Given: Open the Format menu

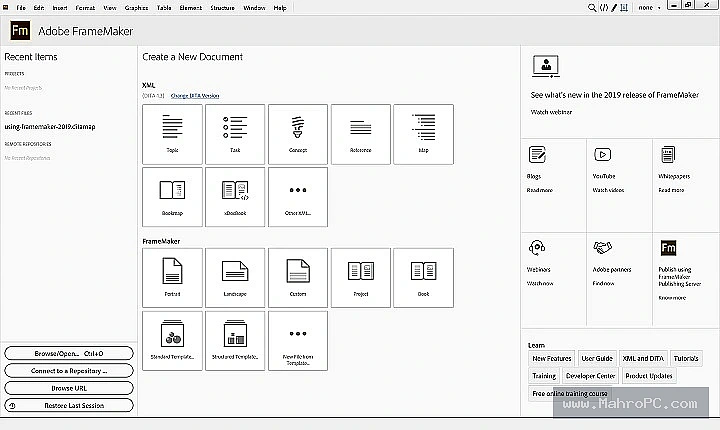Looking at the screenshot, I should (85, 8).
